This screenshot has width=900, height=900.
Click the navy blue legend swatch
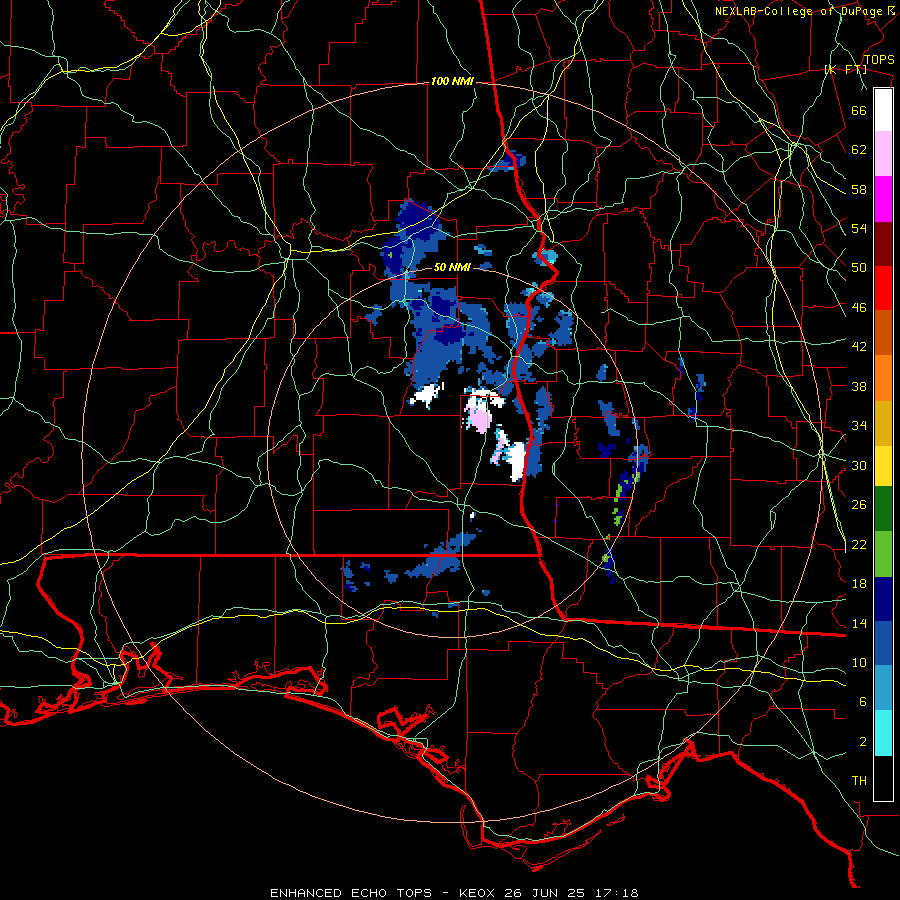pos(883,599)
